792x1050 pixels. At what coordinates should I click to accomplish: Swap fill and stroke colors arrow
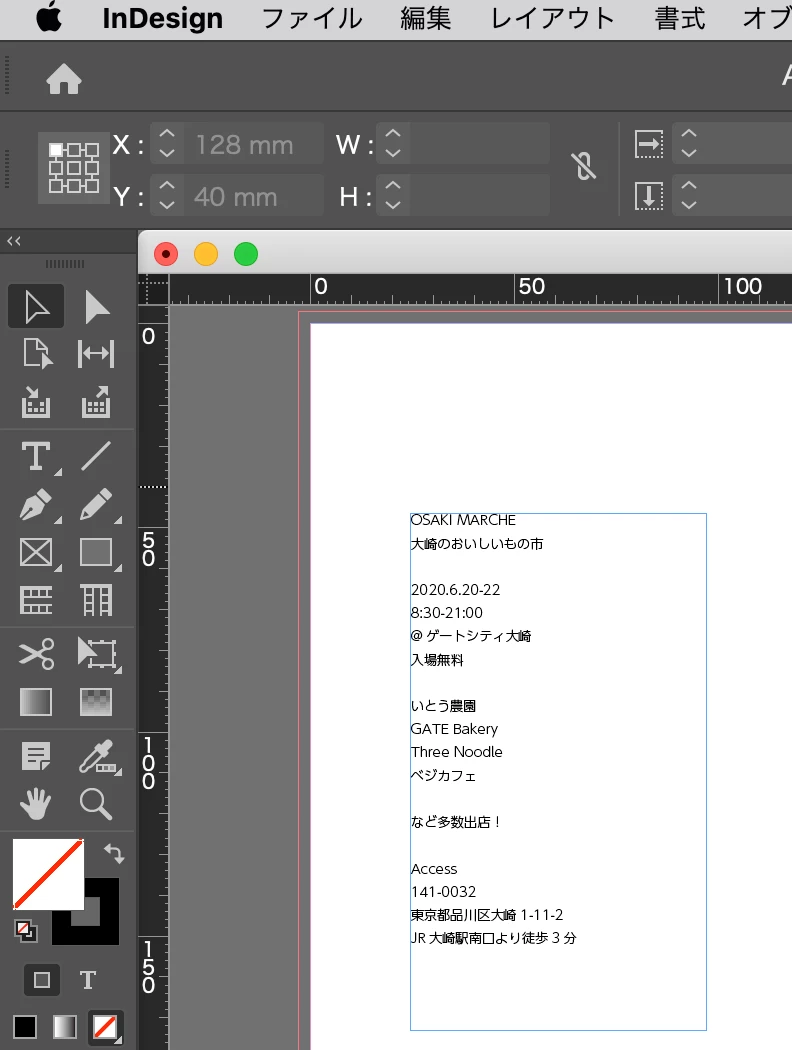114,853
